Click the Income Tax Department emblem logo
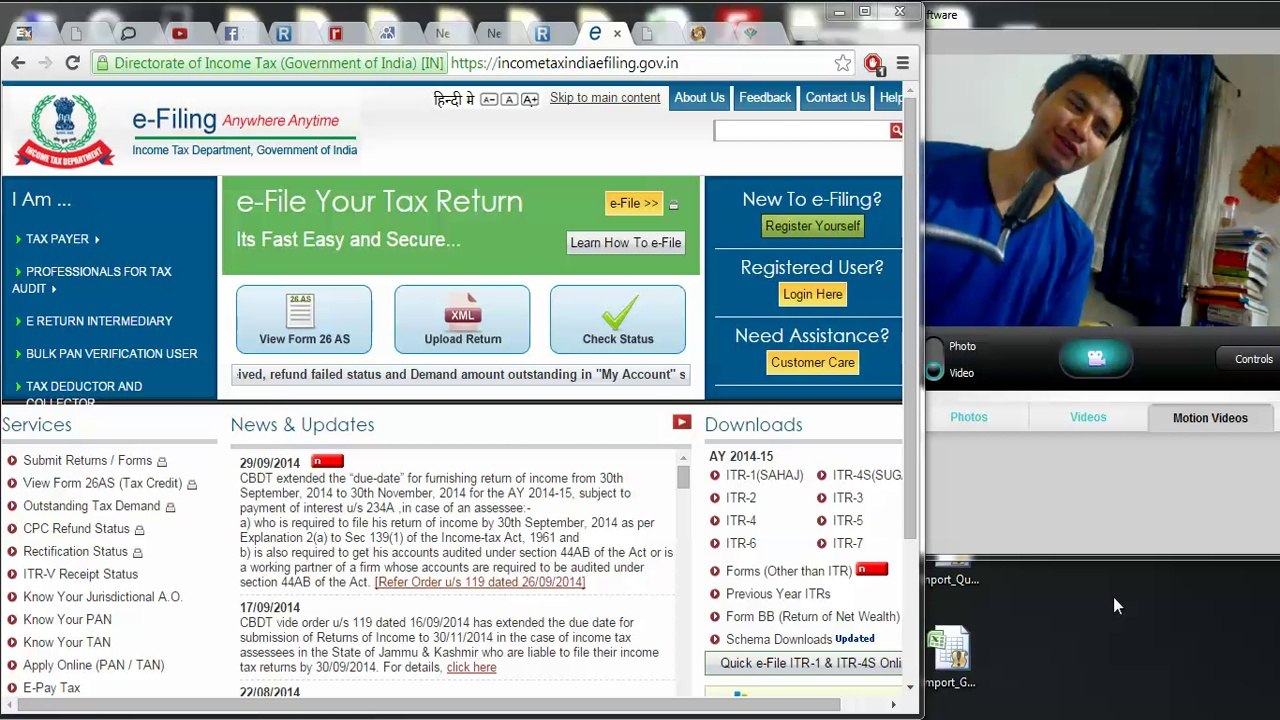The height and width of the screenshot is (720, 1280). coord(64,131)
